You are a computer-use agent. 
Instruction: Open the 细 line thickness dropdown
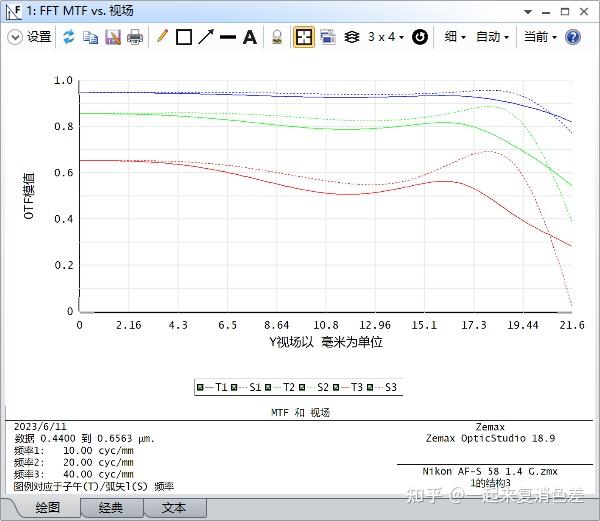tap(455, 37)
